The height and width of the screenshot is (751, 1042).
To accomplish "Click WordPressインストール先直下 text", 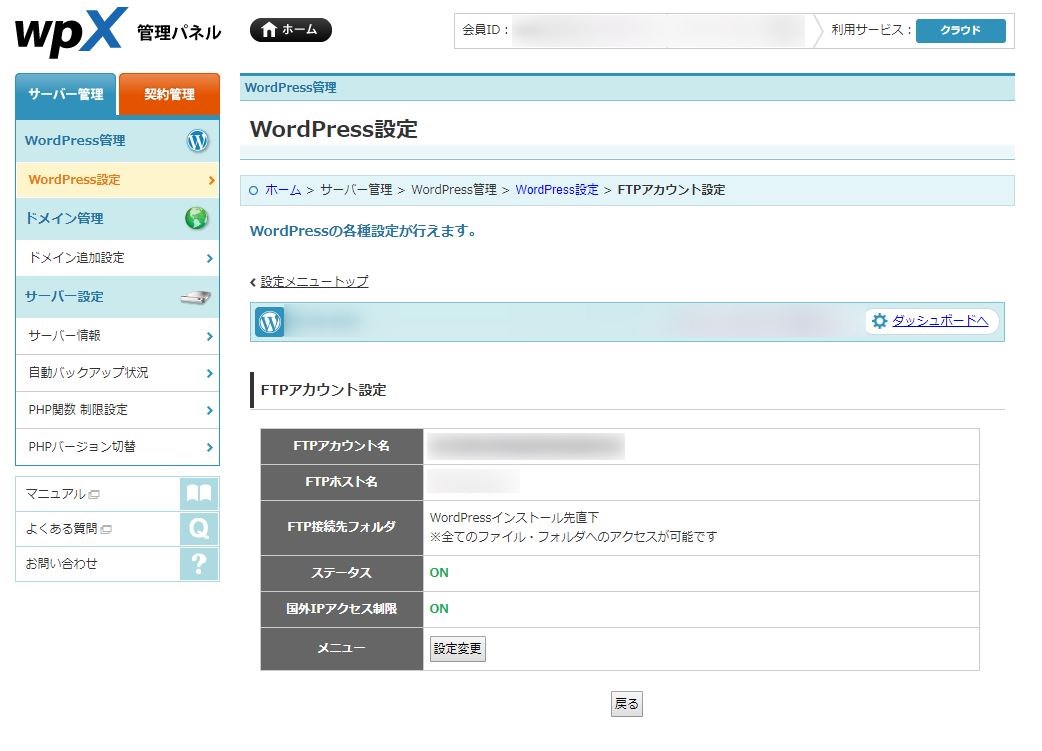I will (514, 518).
